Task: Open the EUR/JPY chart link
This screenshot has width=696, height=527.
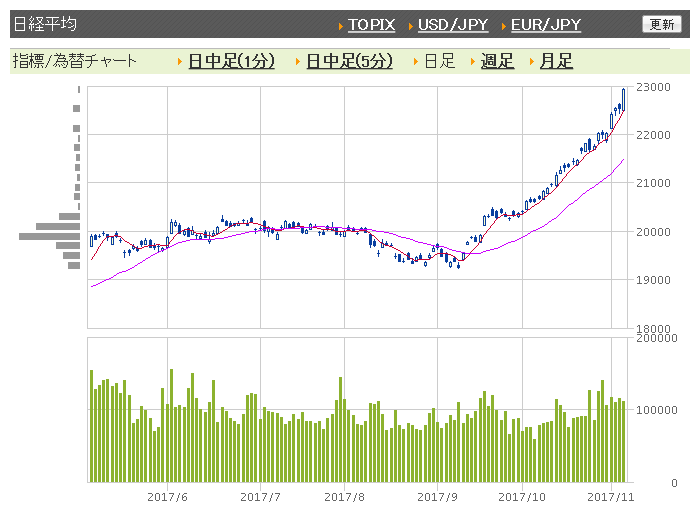Action: [x=546, y=25]
